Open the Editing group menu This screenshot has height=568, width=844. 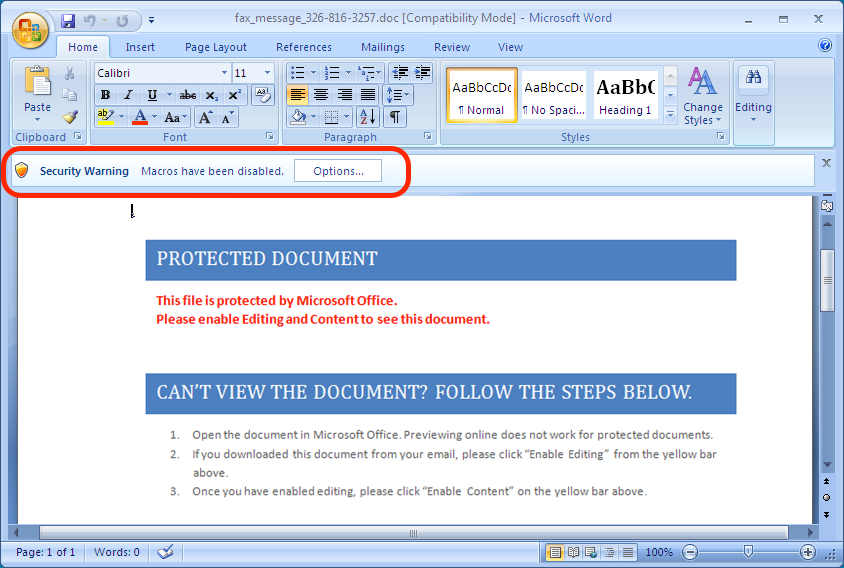point(753,95)
